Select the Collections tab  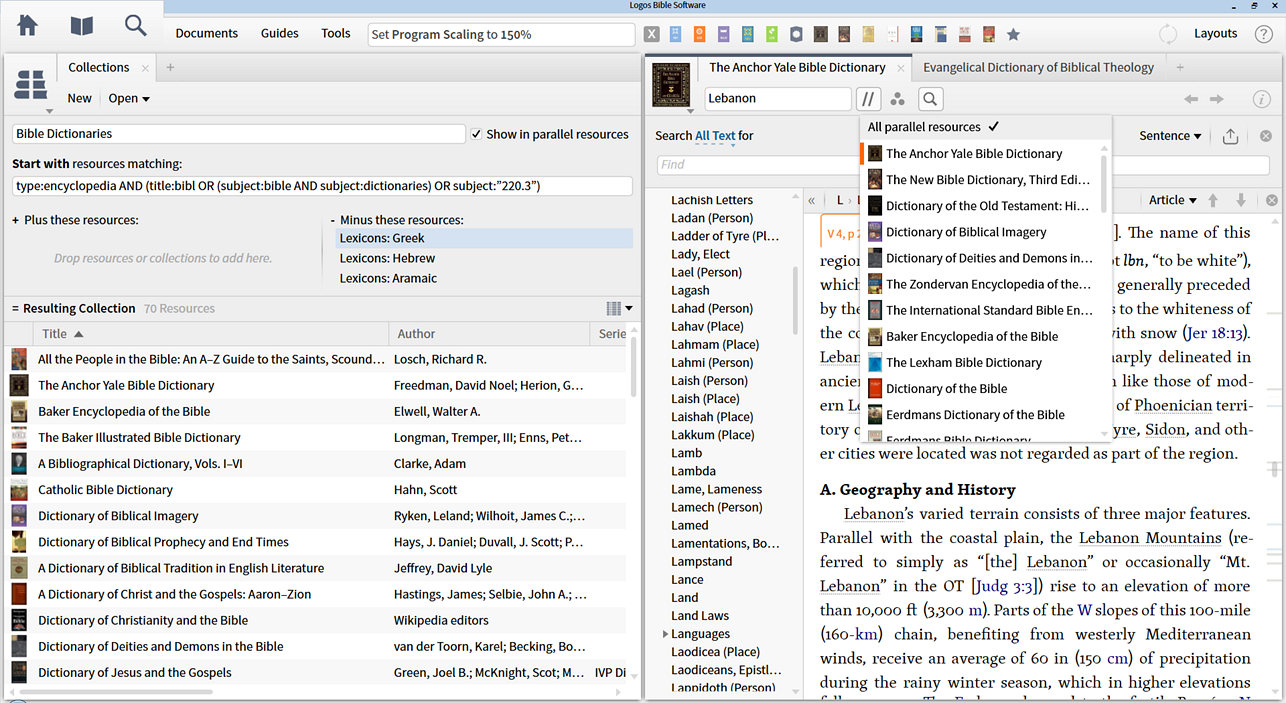click(x=98, y=67)
